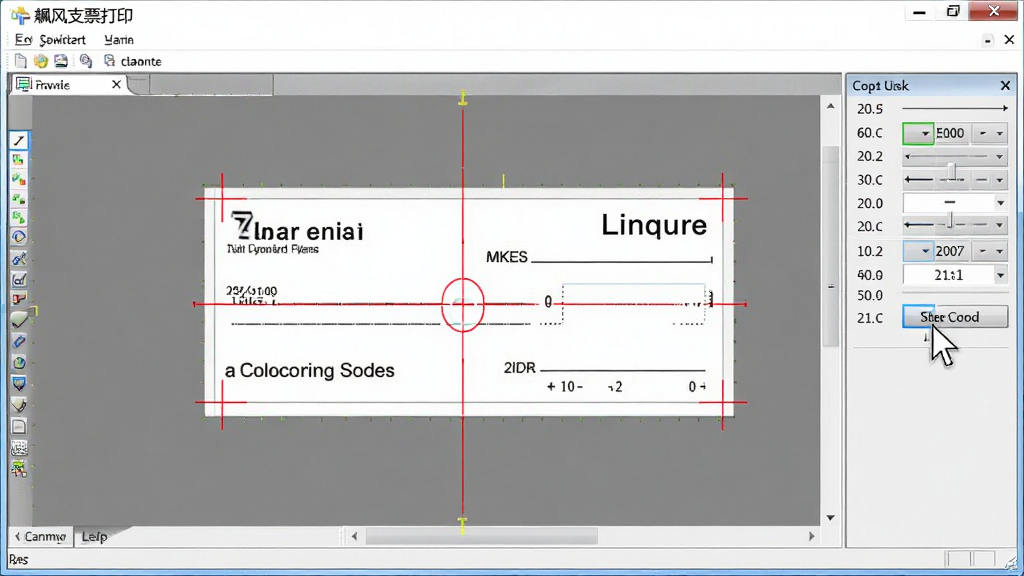This screenshot has height=576, width=1024.
Task: Switch to the Lelp bottom tab
Action: (x=94, y=537)
